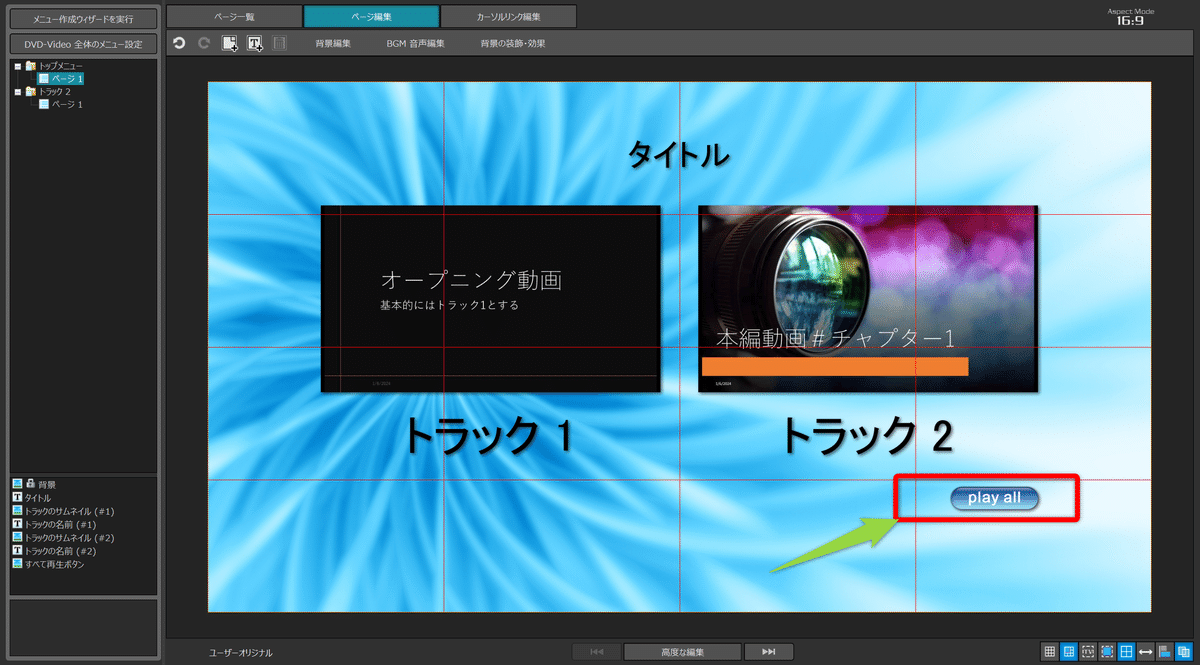Select the トラック 1 label on canvas
The width and height of the screenshot is (1200, 665).
[487, 436]
